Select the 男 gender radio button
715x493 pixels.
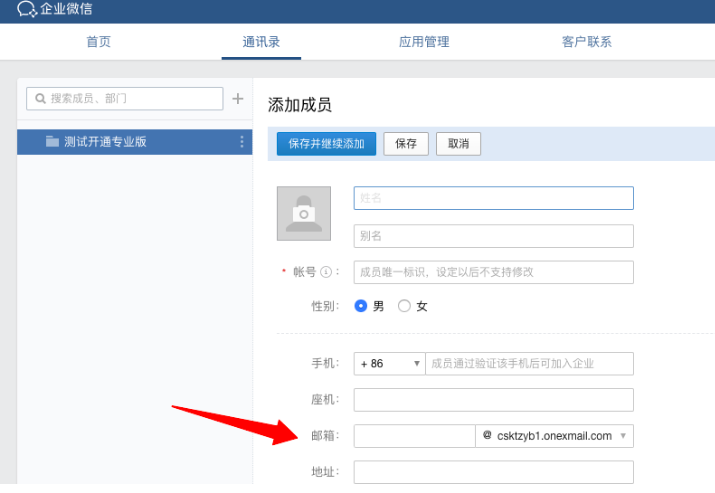click(x=361, y=307)
